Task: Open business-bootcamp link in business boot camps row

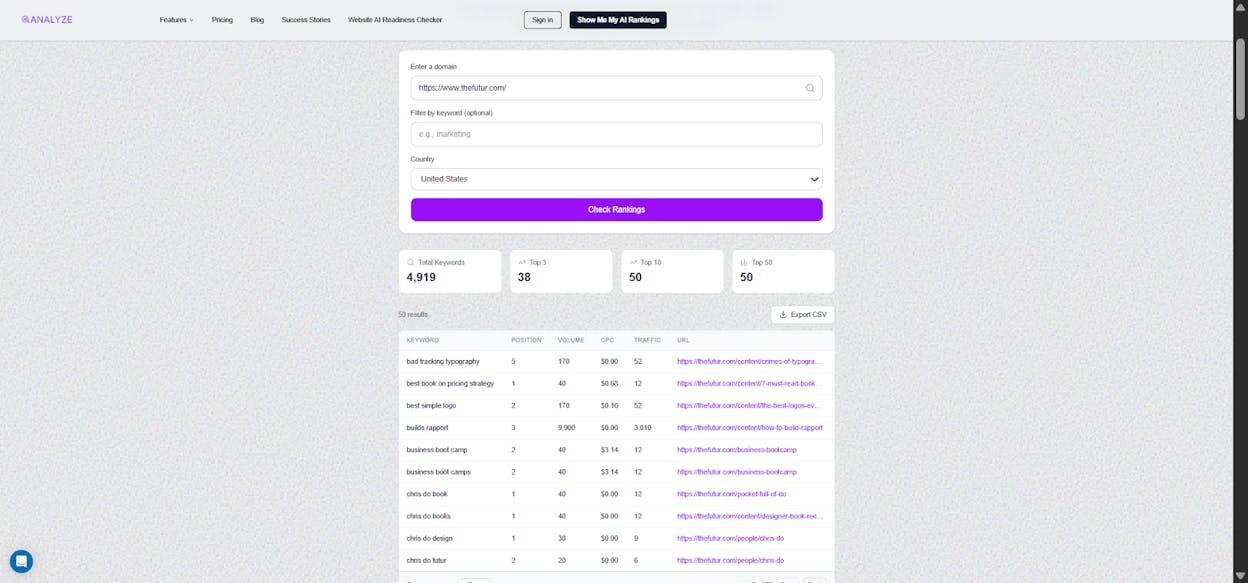Action: coord(737,471)
